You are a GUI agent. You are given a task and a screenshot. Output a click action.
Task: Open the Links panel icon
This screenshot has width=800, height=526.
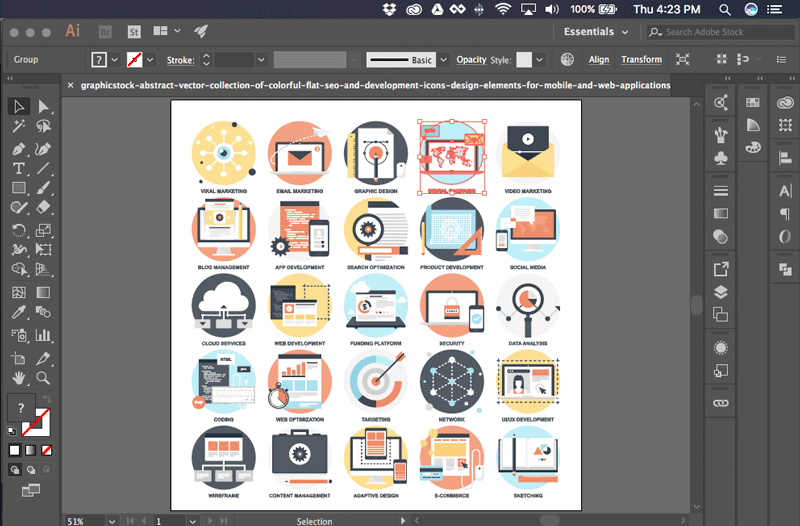[x=720, y=402]
